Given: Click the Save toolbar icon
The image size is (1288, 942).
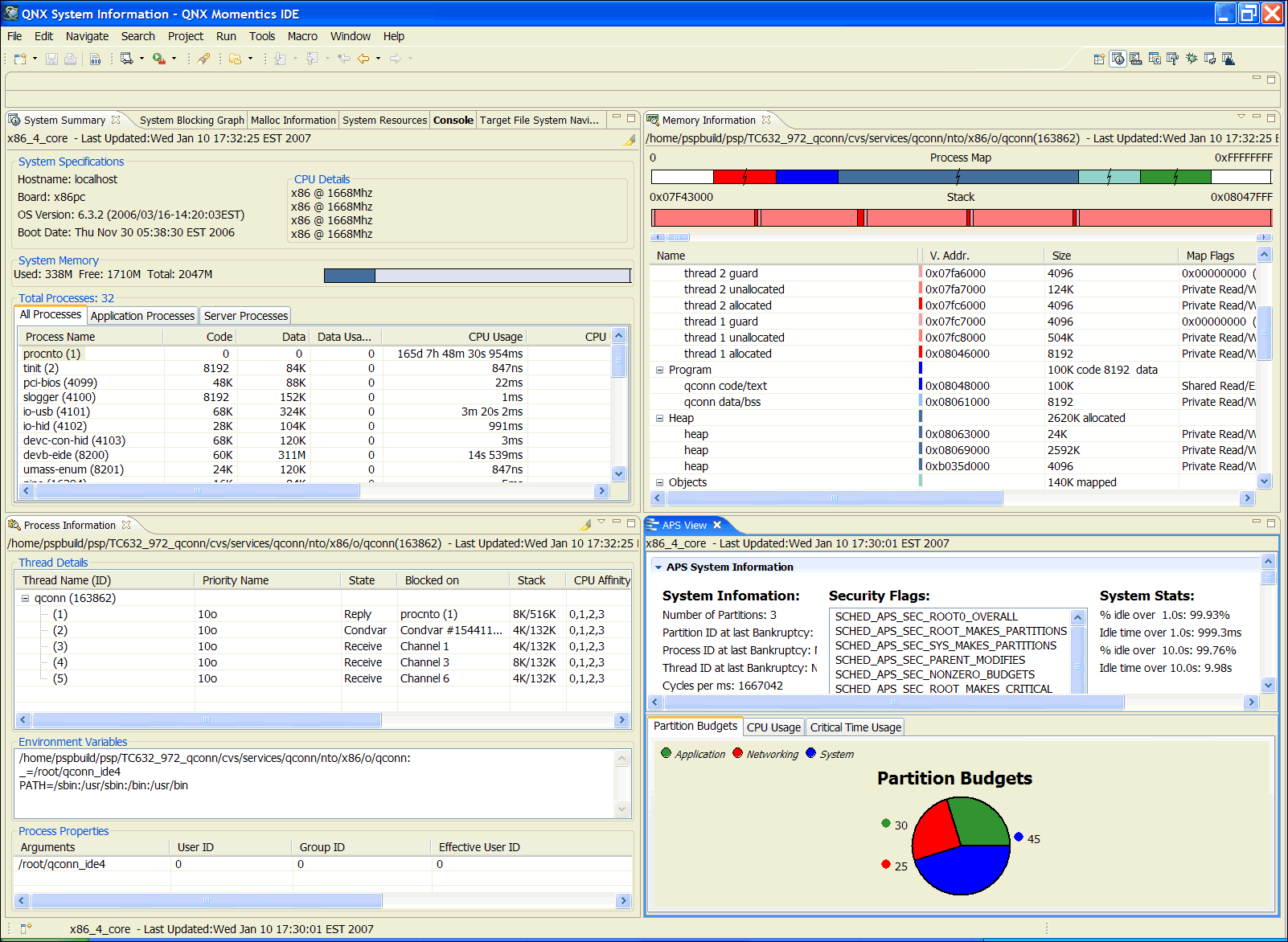Looking at the screenshot, I should click(51, 59).
